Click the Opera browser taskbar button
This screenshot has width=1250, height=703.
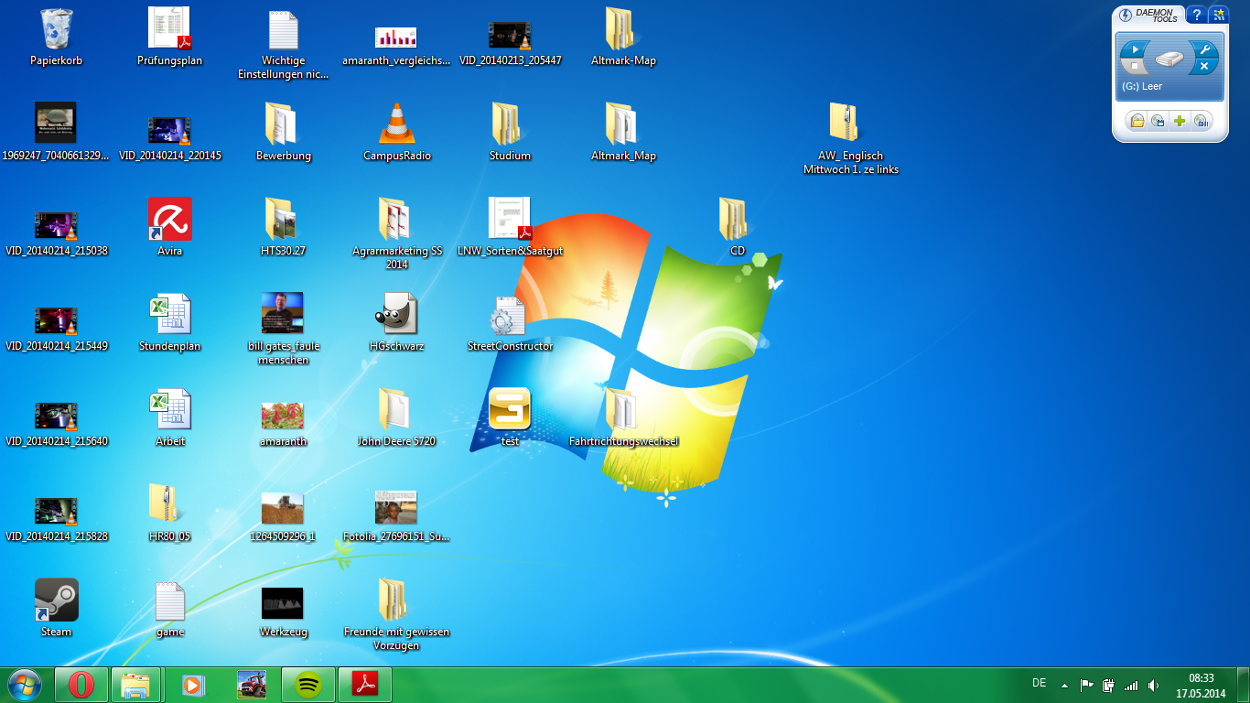(81, 685)
